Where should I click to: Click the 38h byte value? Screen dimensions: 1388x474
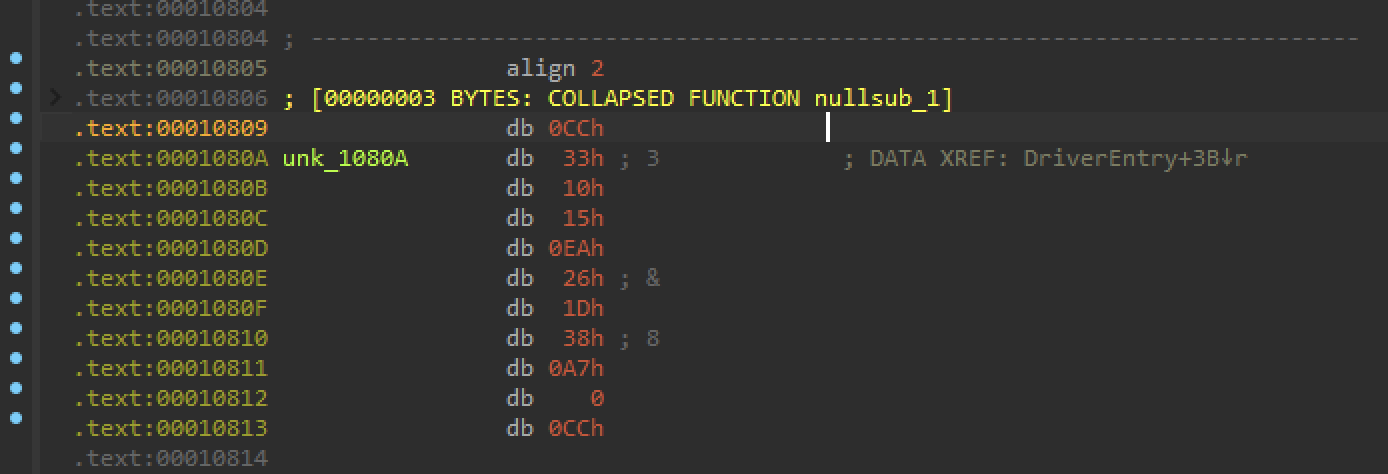pos(583,338)
